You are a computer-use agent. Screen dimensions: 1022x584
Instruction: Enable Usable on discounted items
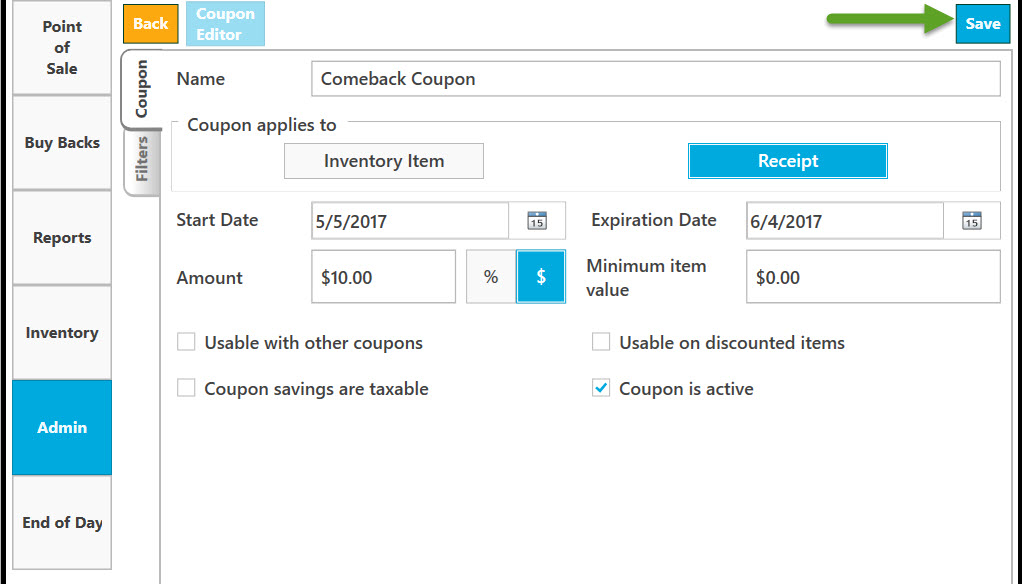click(x=601, y=342)
